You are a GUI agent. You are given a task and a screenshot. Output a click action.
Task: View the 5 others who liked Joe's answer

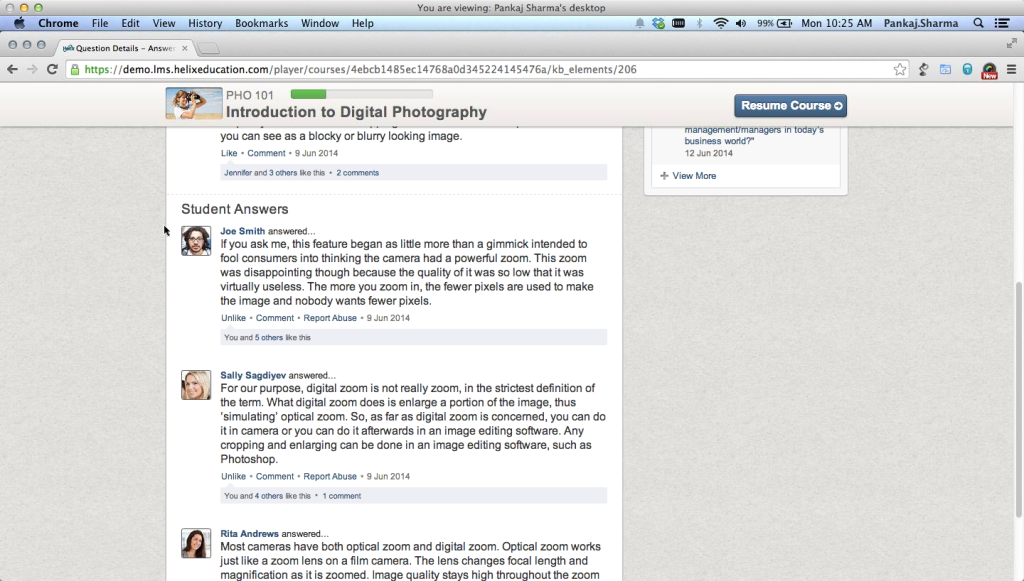click(x=268, y=338)
